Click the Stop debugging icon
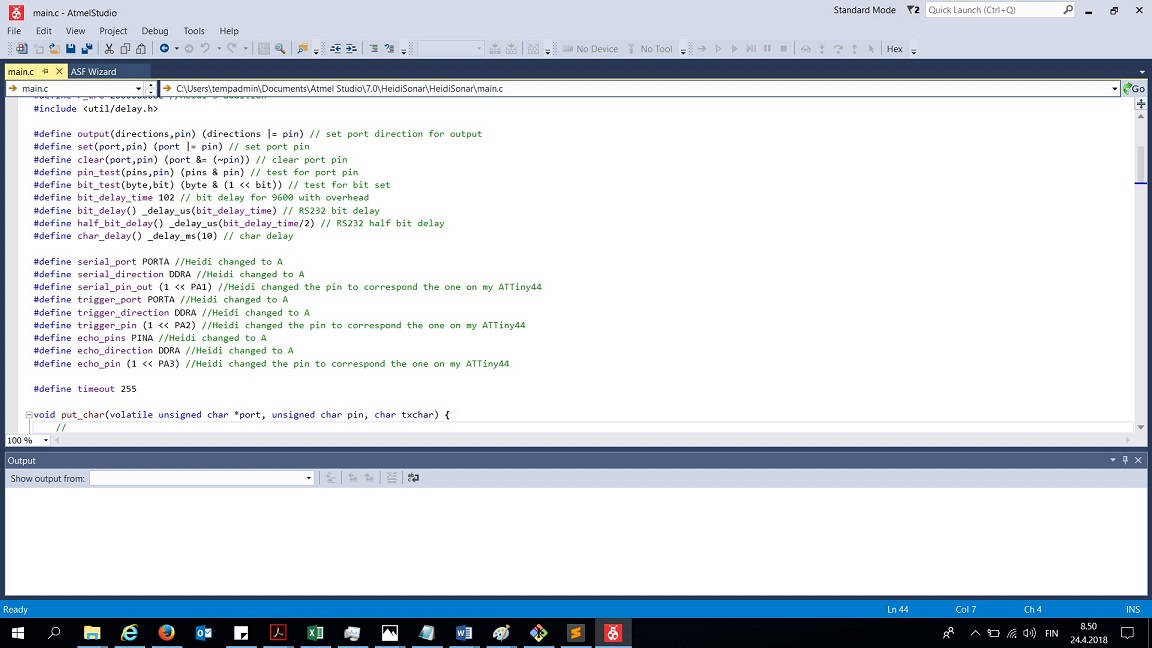 click(783, 48)
